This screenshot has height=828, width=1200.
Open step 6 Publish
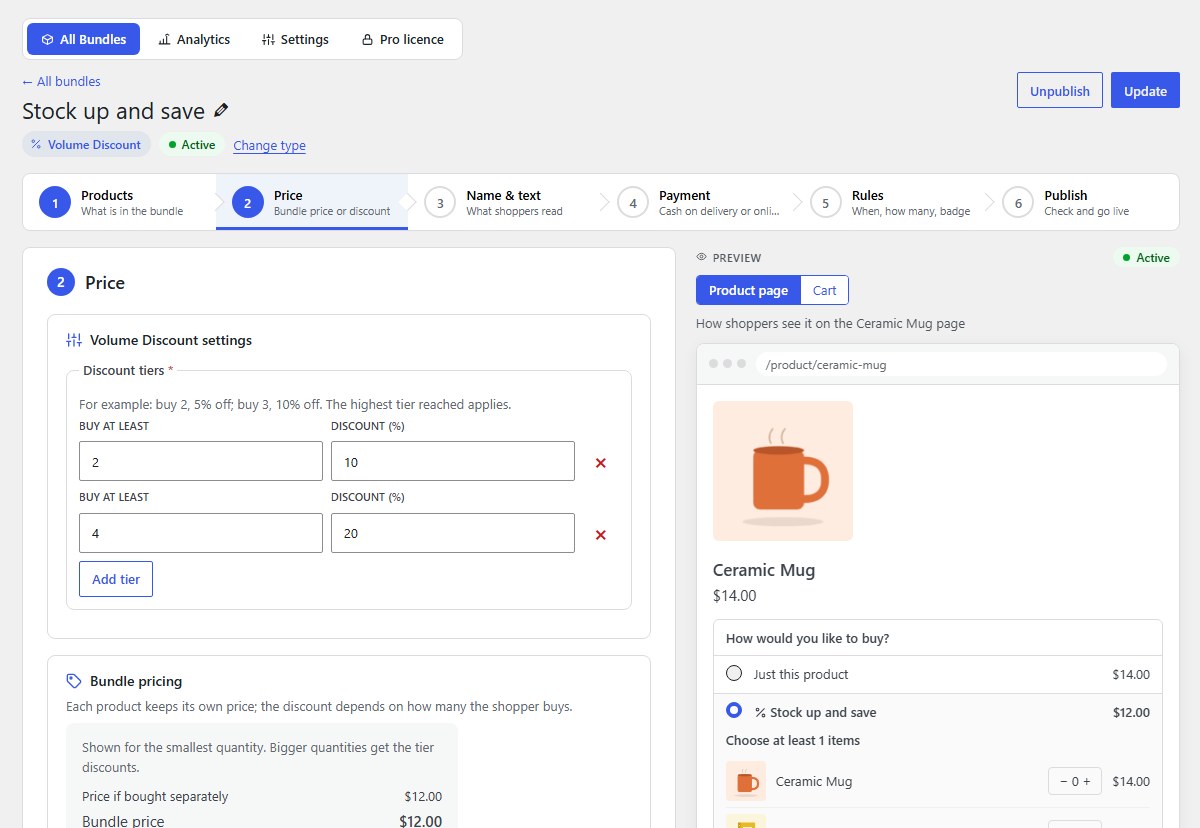1083,202
